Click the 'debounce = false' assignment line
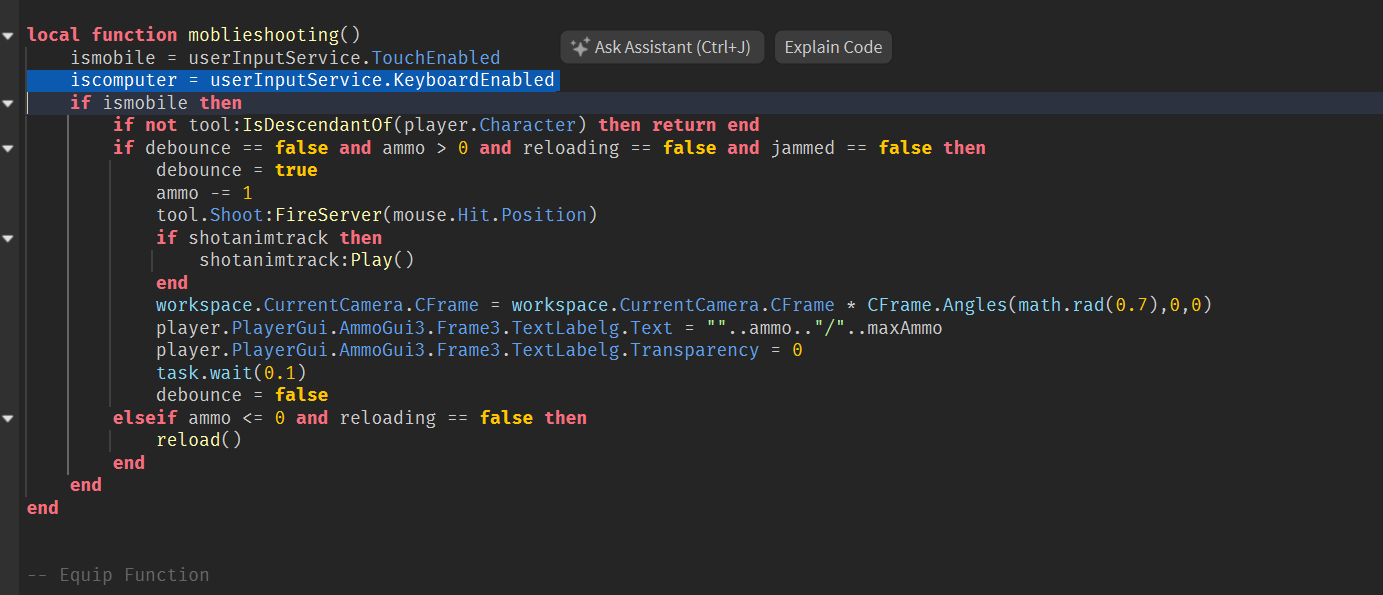The height and width of the screenshot is (595, 1383). 242,395
